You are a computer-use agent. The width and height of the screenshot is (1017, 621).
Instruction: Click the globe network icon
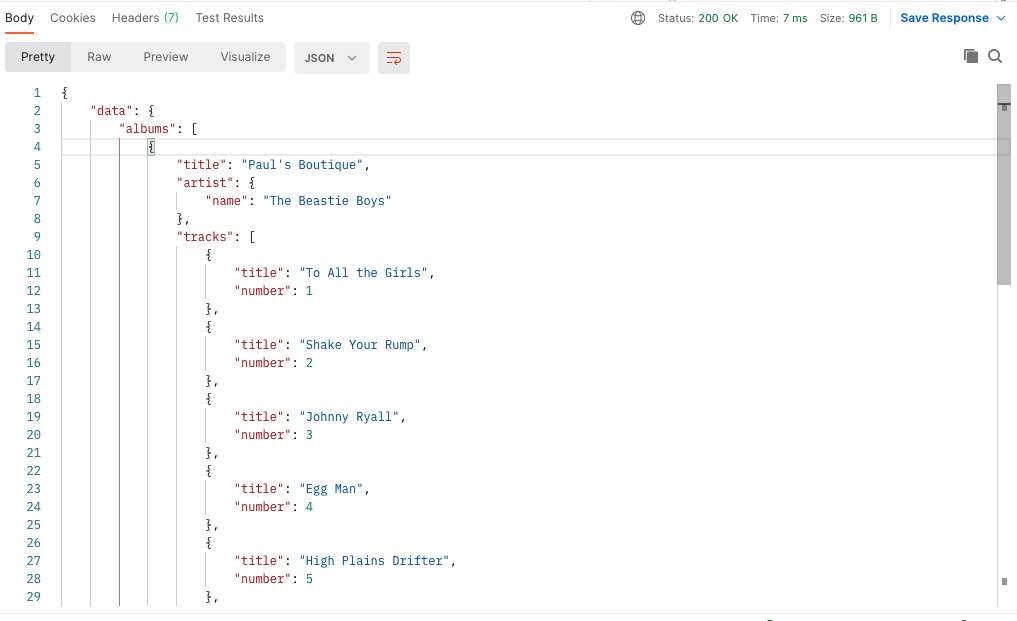click(x=638, y=18)
